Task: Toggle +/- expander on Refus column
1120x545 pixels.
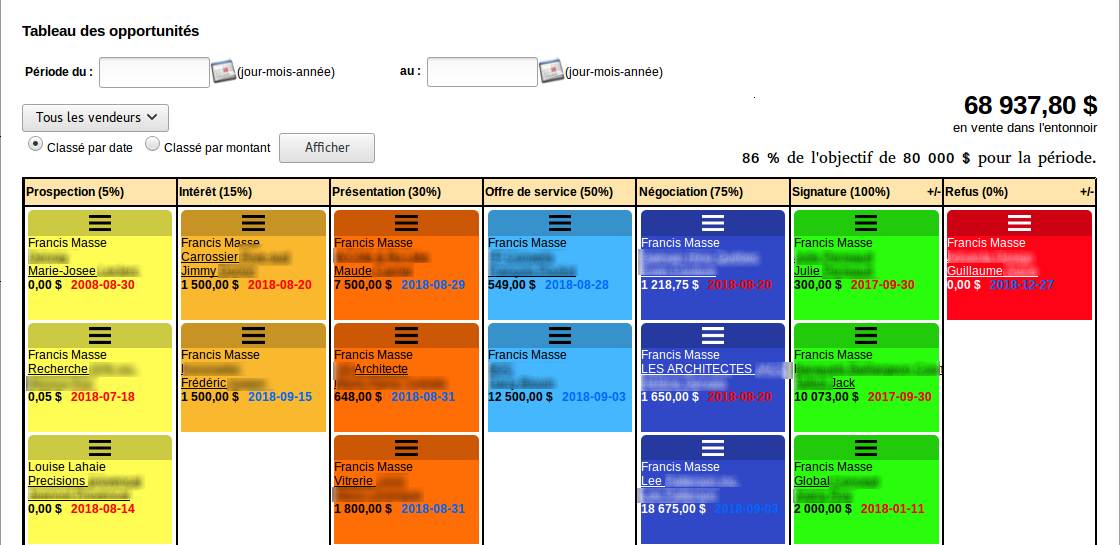Action: point(1086,192)
